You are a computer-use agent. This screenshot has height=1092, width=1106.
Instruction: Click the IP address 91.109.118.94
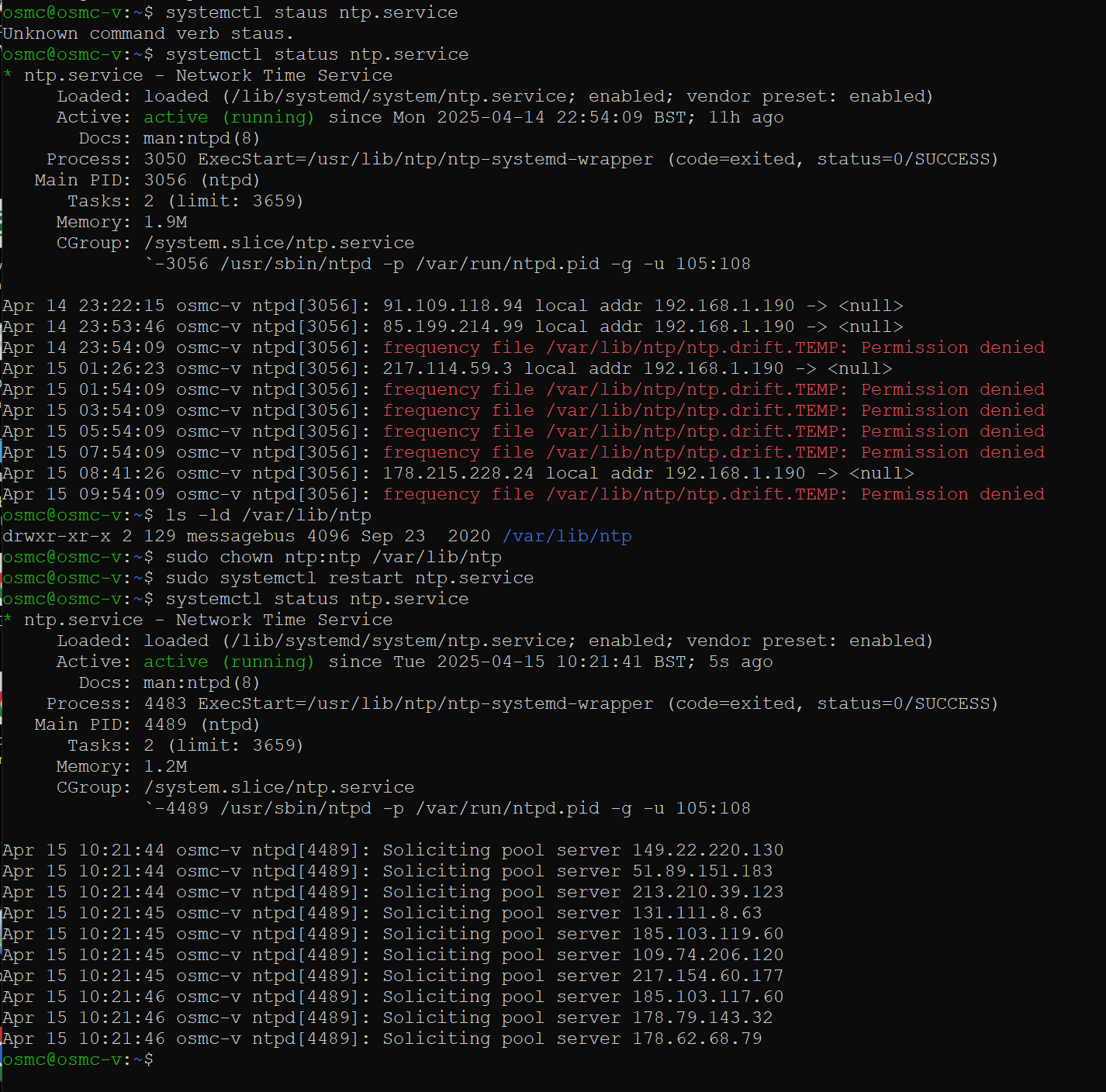(452, 306)
